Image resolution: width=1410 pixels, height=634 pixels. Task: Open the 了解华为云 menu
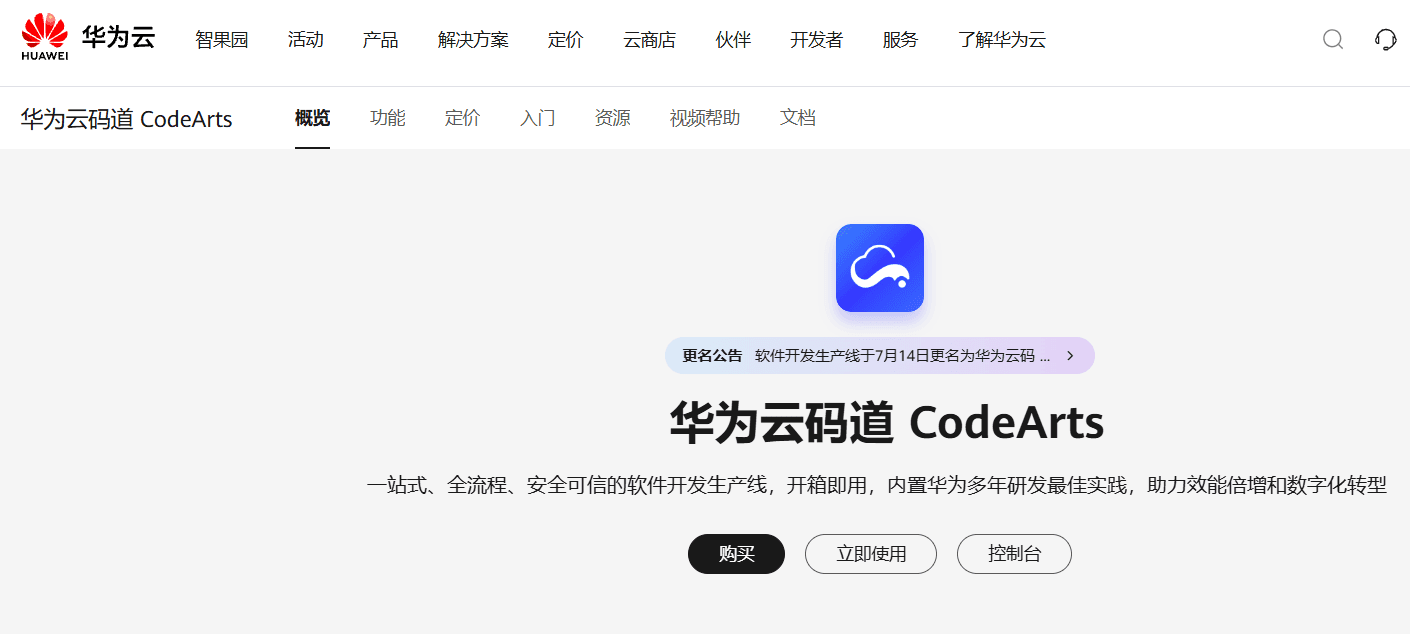coord(1002,40)
